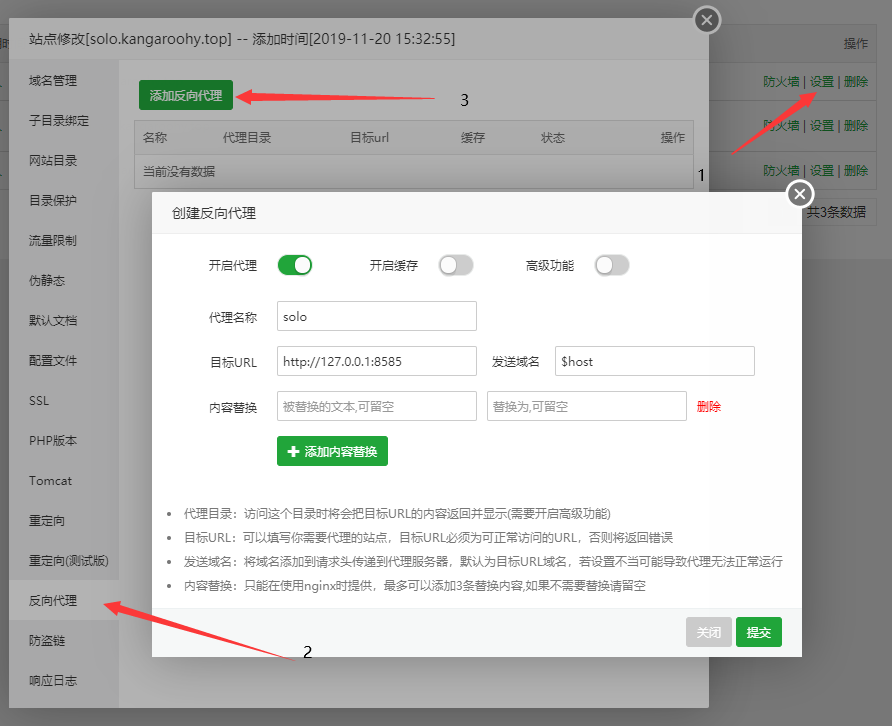Click the 发送域名 input field
Screen dimensions: 892x726
coord(654,361)
